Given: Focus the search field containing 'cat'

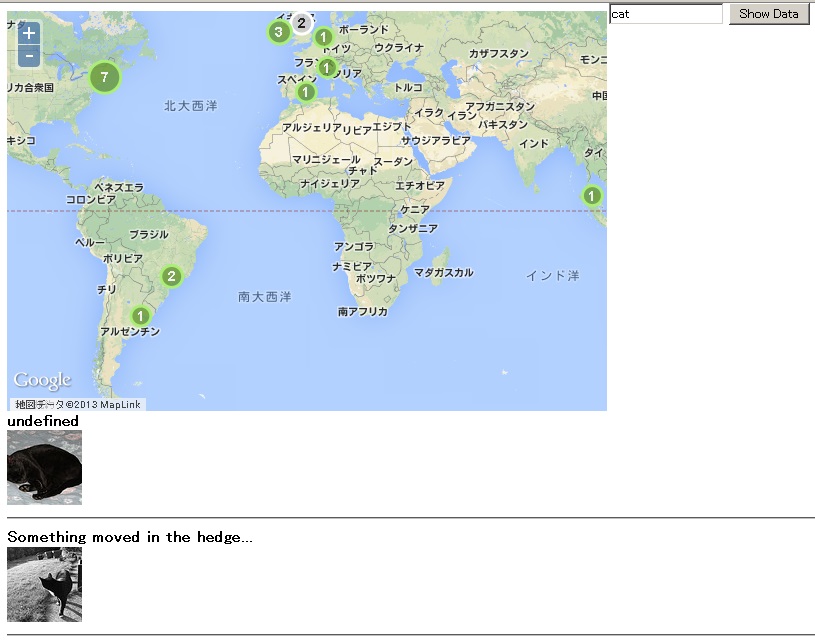Looking at the screenshot, I should pyautogui.click(x=665, y=14).
